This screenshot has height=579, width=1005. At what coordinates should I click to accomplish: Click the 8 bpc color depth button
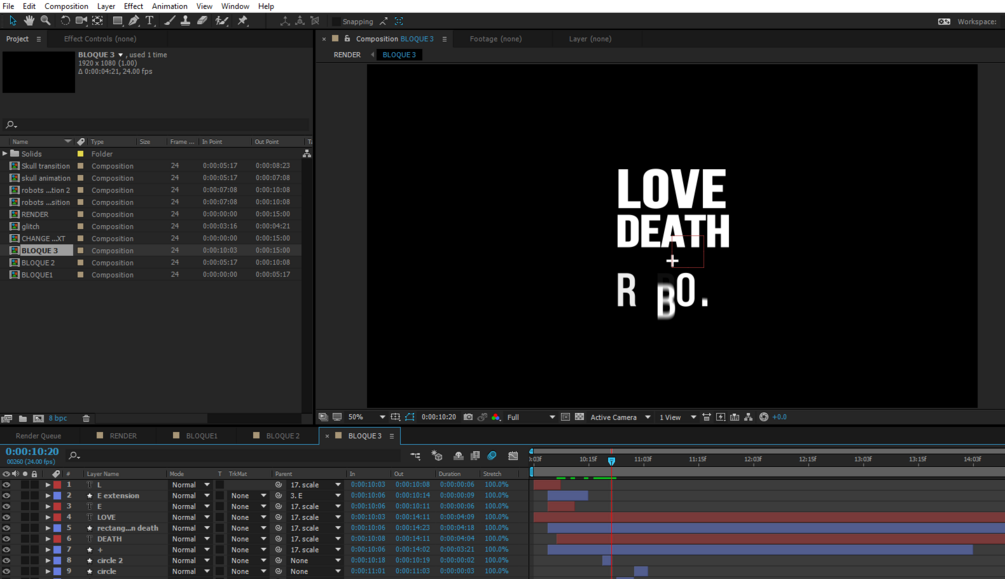coord(58,418)
